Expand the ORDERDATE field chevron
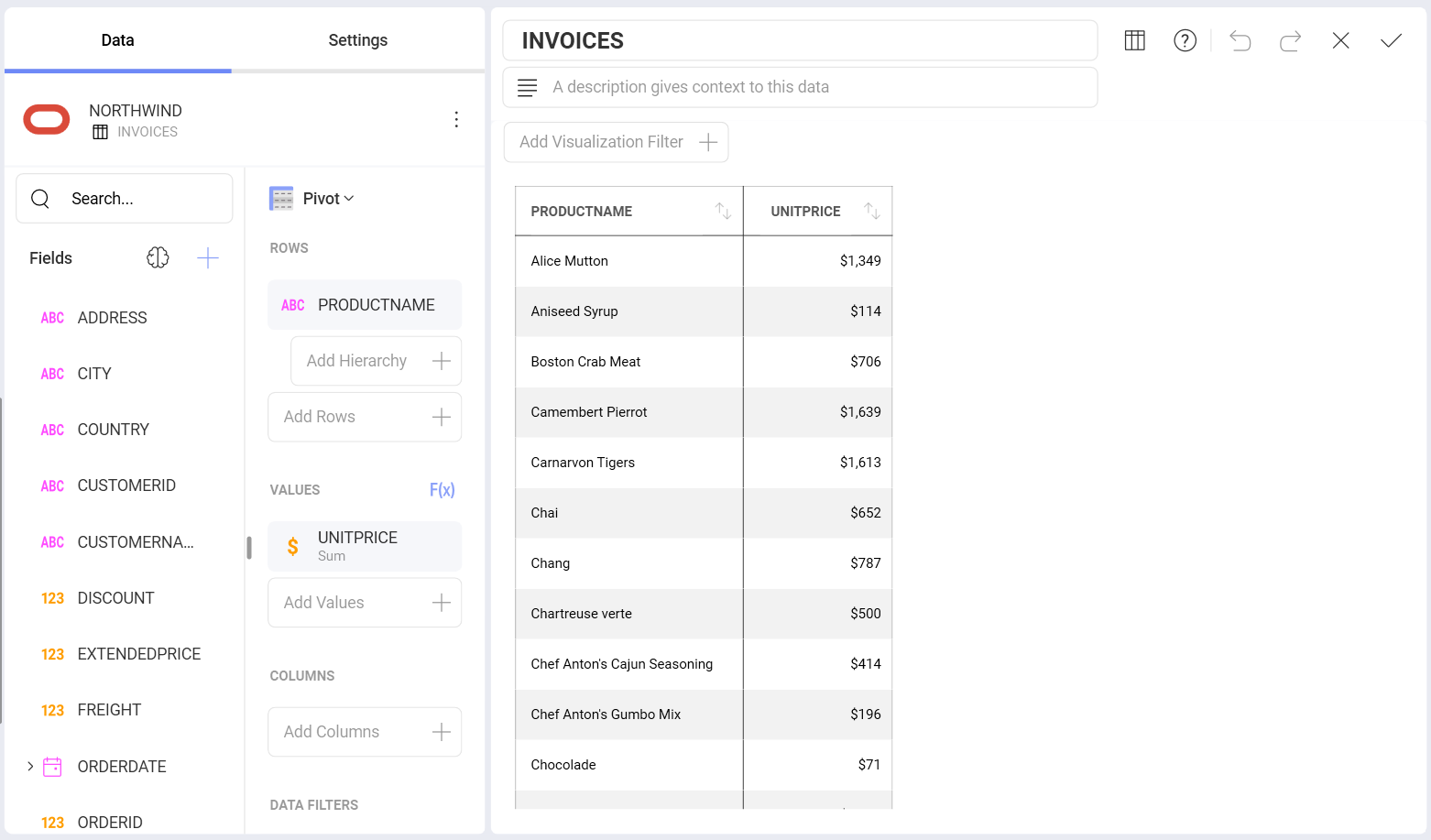 30,767
